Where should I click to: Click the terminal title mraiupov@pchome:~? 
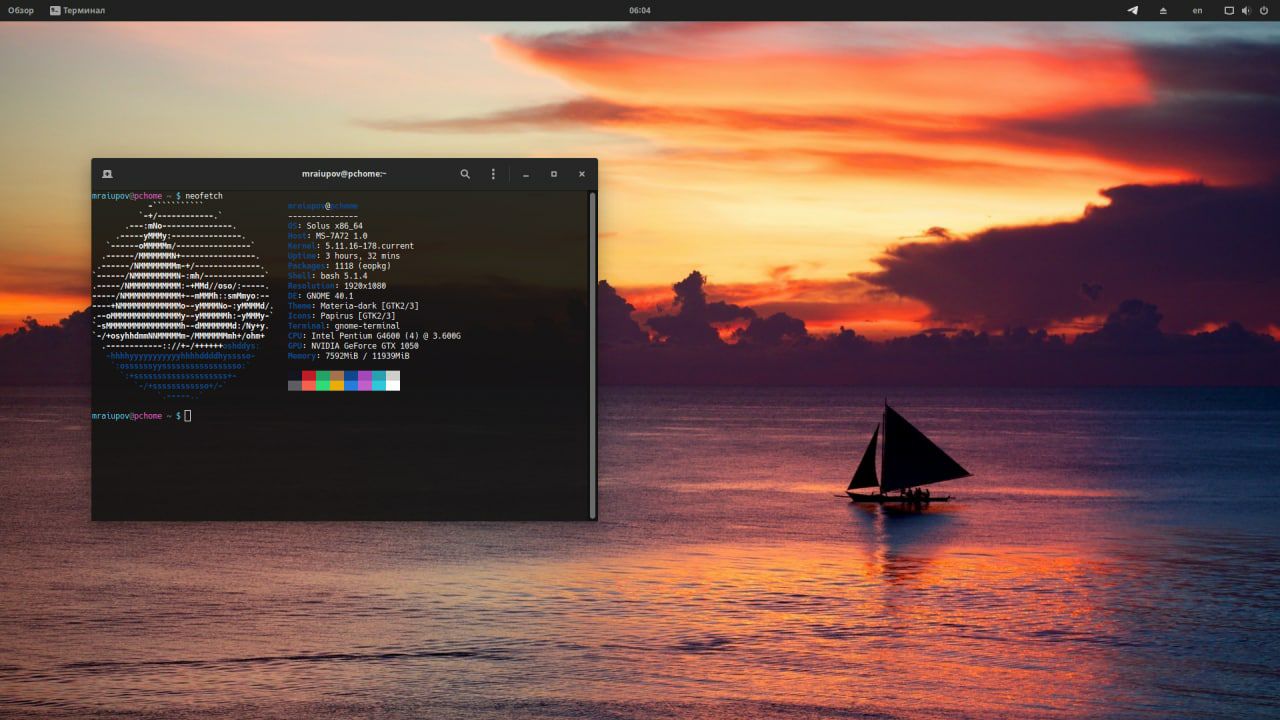coord(344,174)
